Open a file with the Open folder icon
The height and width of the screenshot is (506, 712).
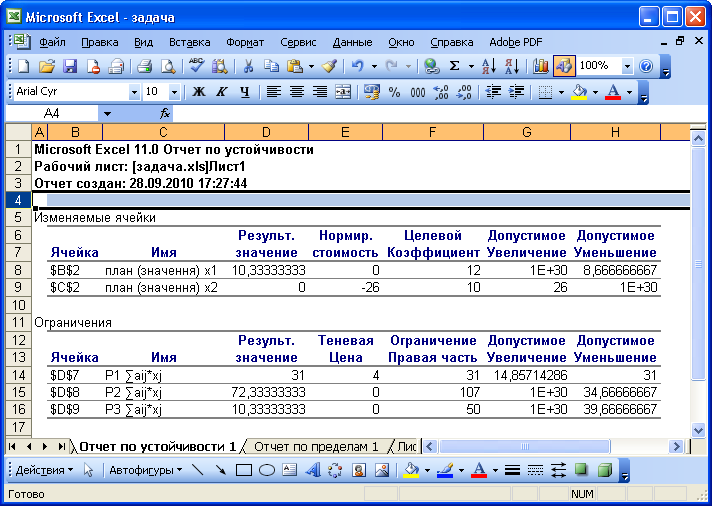pyautogui.click(x=47, y=66)
